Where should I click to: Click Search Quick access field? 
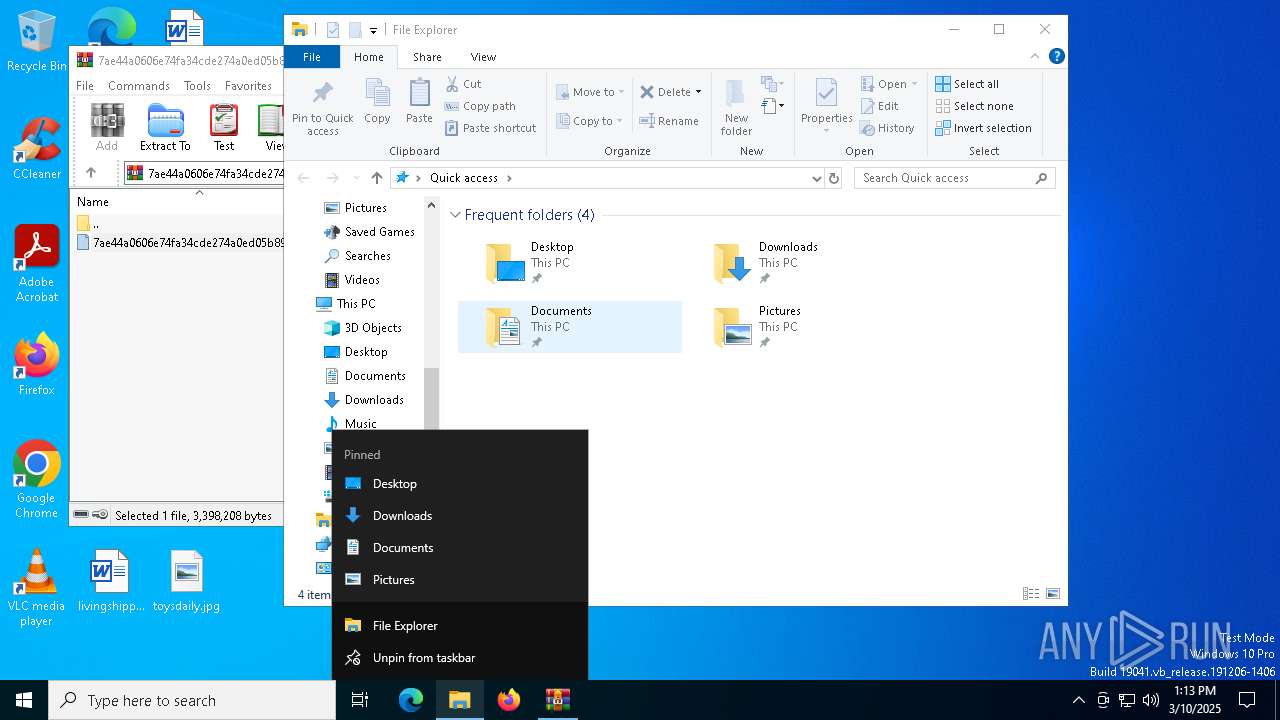955,178
